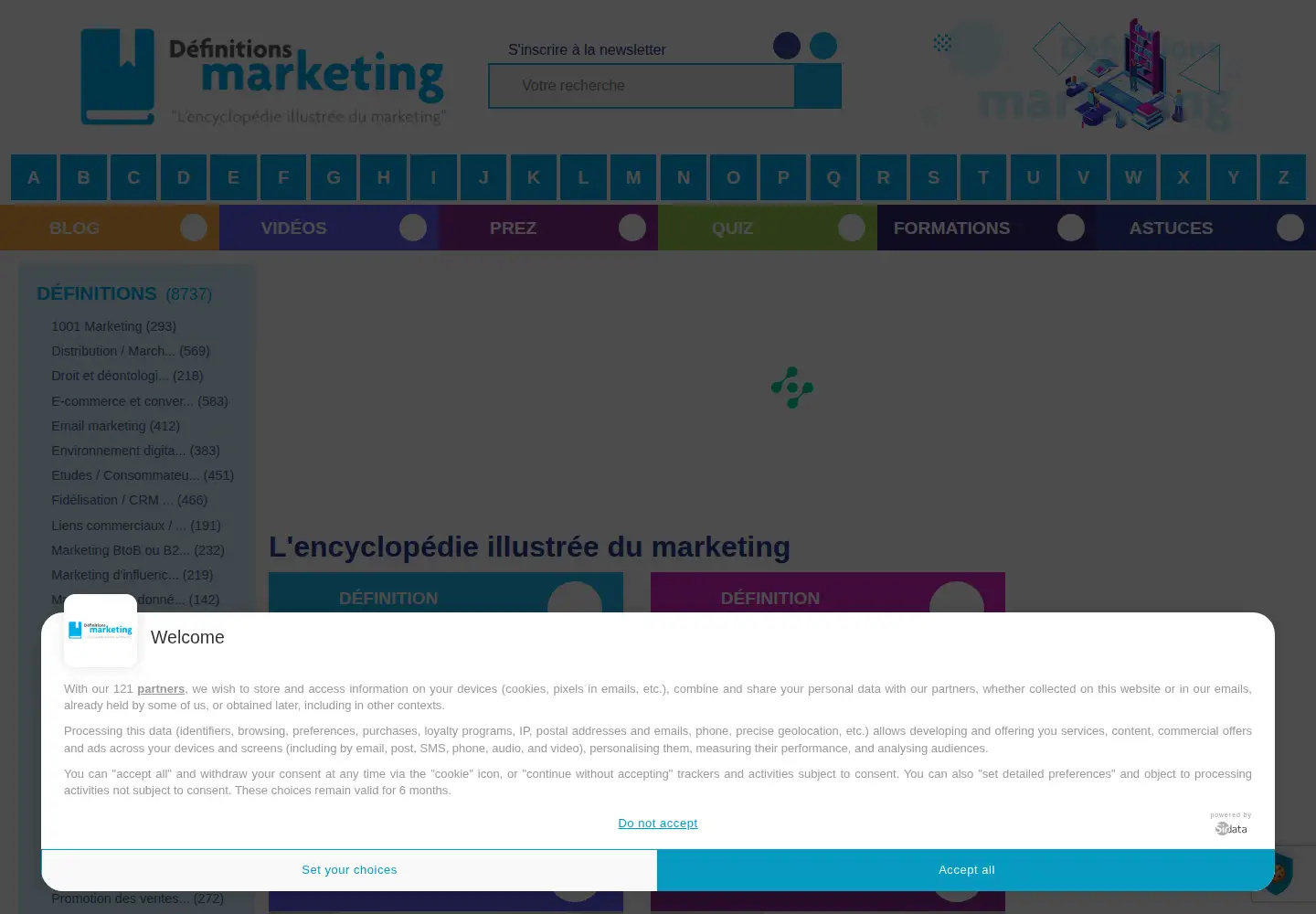Image resolution: width=1316 pixels, height=914 pixels.
Task: Choose "Fidélisation / CRM ... (466)" in sidebar
Action: click(x=129, y=500)
